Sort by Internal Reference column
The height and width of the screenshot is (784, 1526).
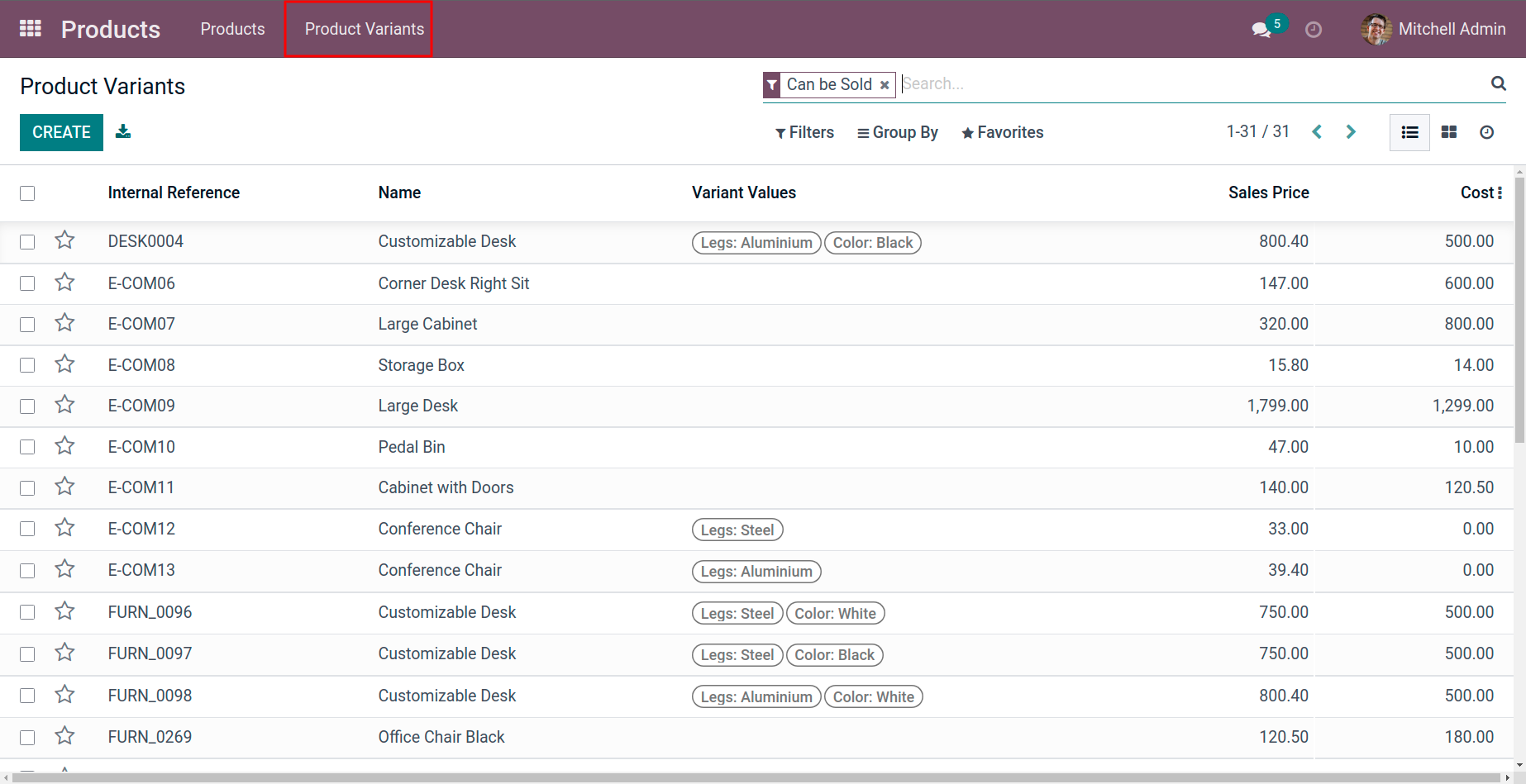tap(174, 192)
